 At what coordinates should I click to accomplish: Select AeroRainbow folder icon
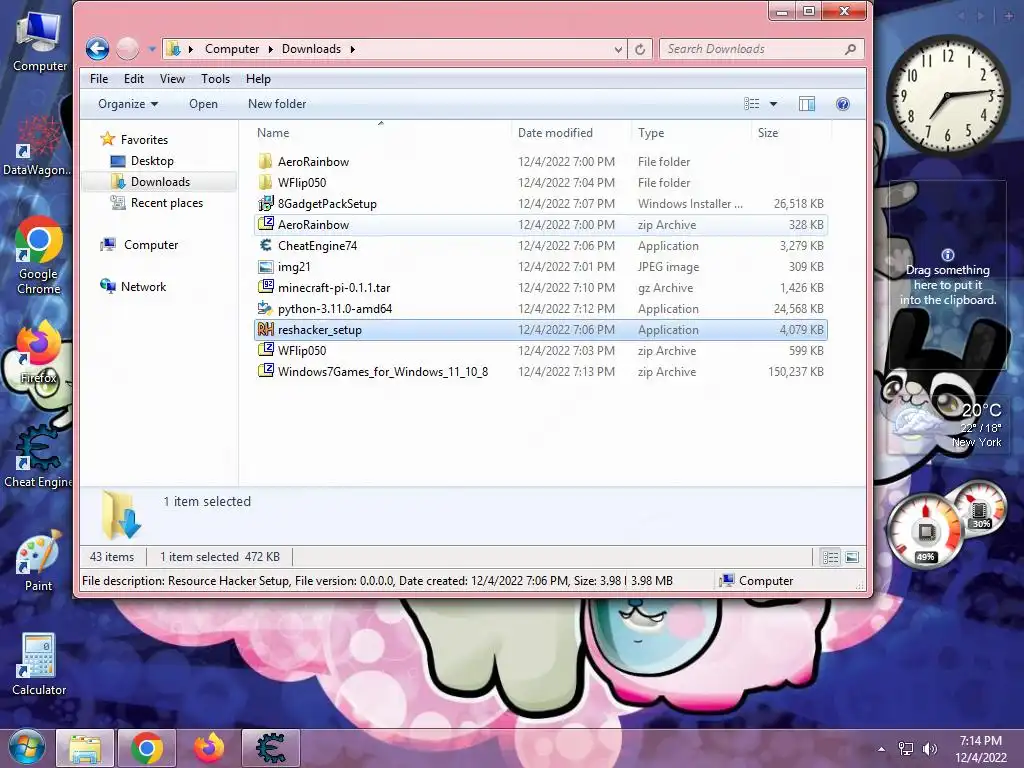pos(265,161)
